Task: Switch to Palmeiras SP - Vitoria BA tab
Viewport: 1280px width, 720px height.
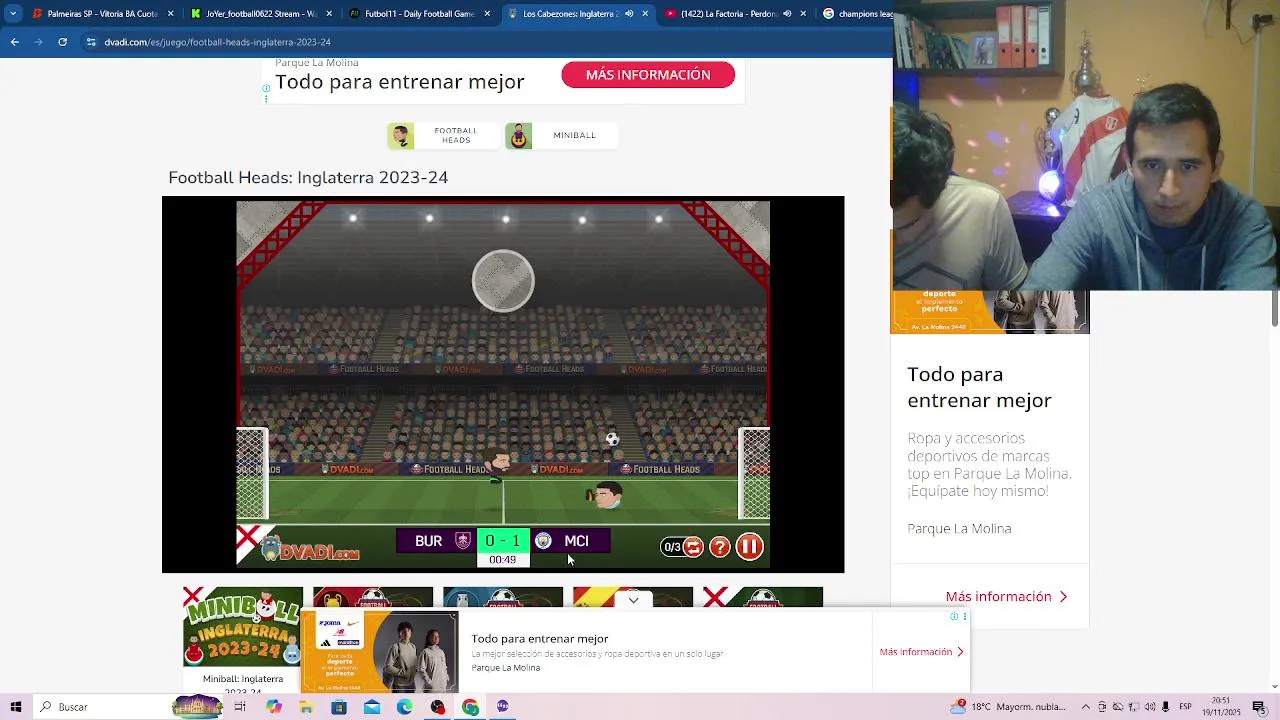Action: (102, 14)
